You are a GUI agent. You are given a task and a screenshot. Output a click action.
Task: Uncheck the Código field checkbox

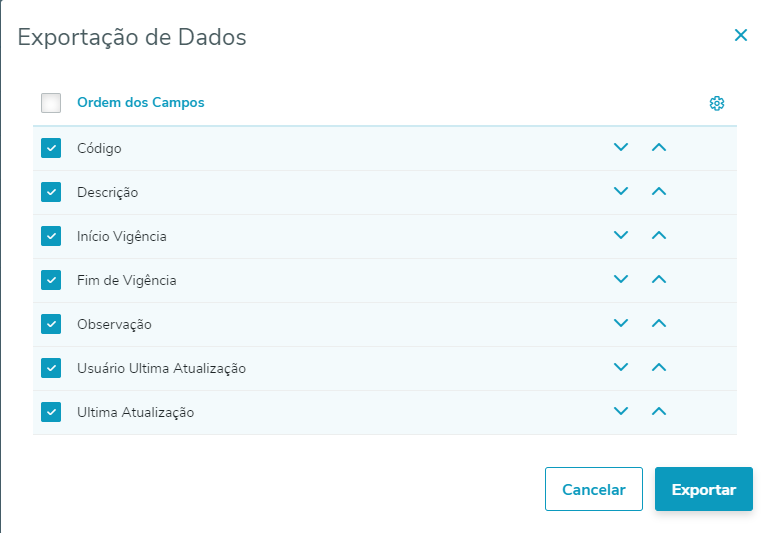click(x=51, y=148)
